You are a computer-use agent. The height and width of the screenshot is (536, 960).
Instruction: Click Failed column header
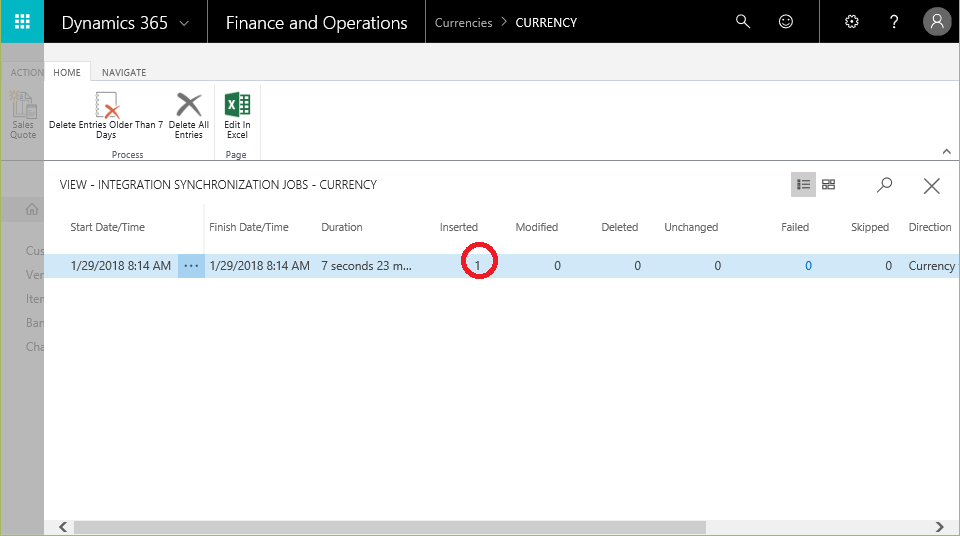click(x=795, y=227)
